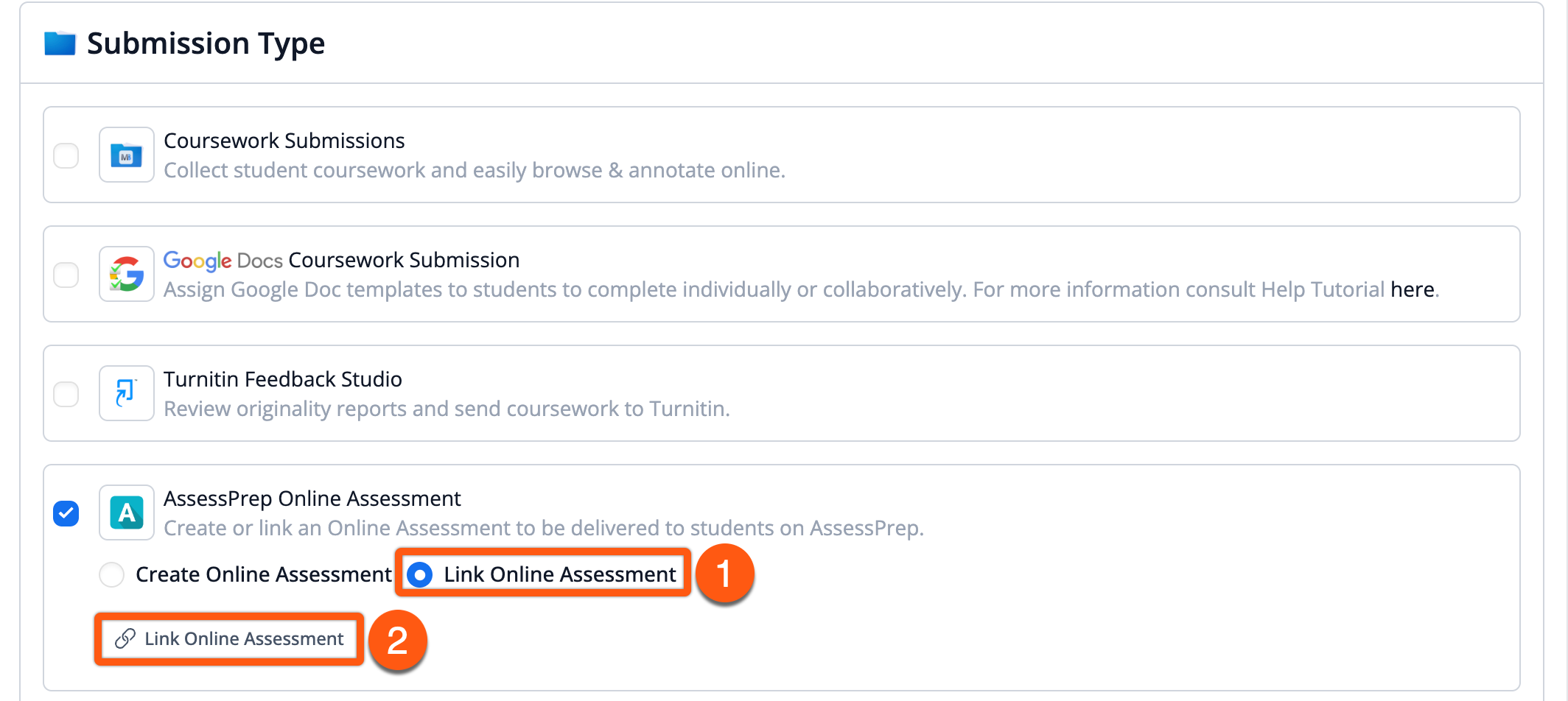The height and width of the screenshot is (701, 1568).
Task: Click the Submission Type heading
Action: click(206, 43)
